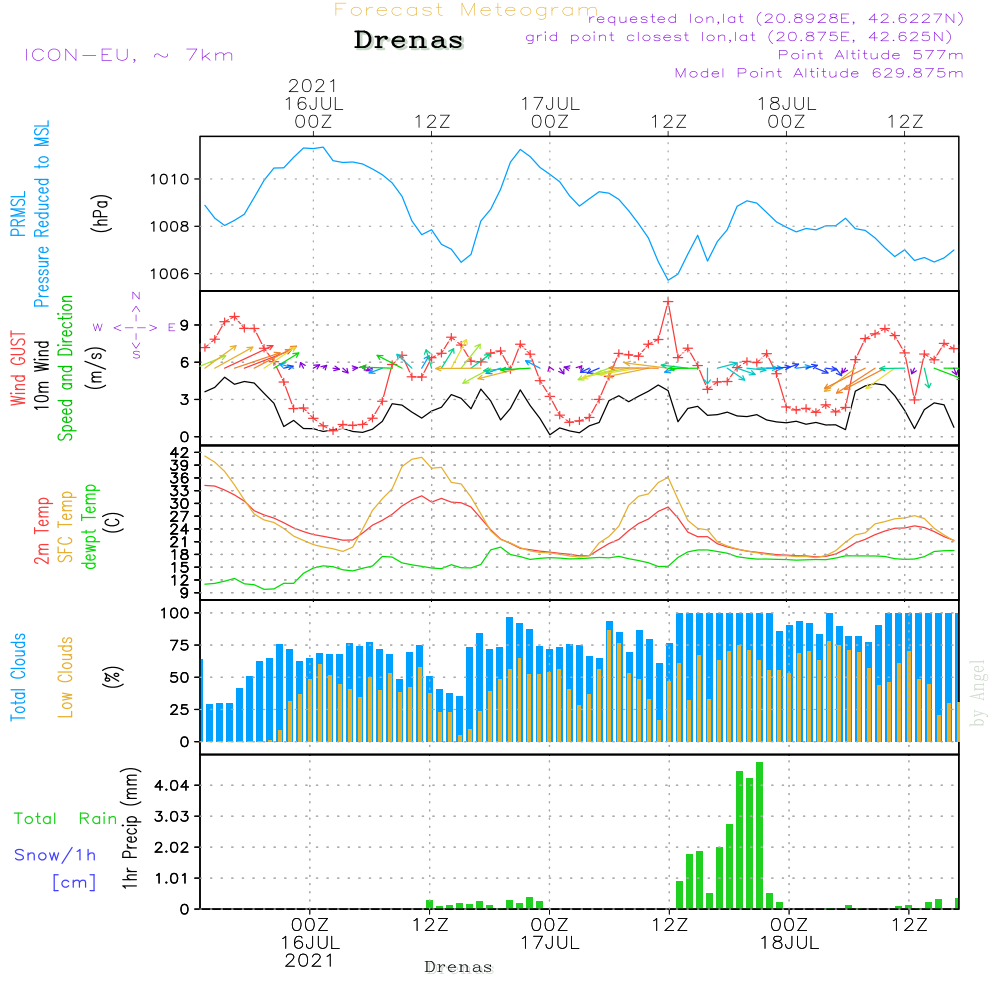Click the "(%)" cloud unit label
1000x1000 pixels.
113,677
